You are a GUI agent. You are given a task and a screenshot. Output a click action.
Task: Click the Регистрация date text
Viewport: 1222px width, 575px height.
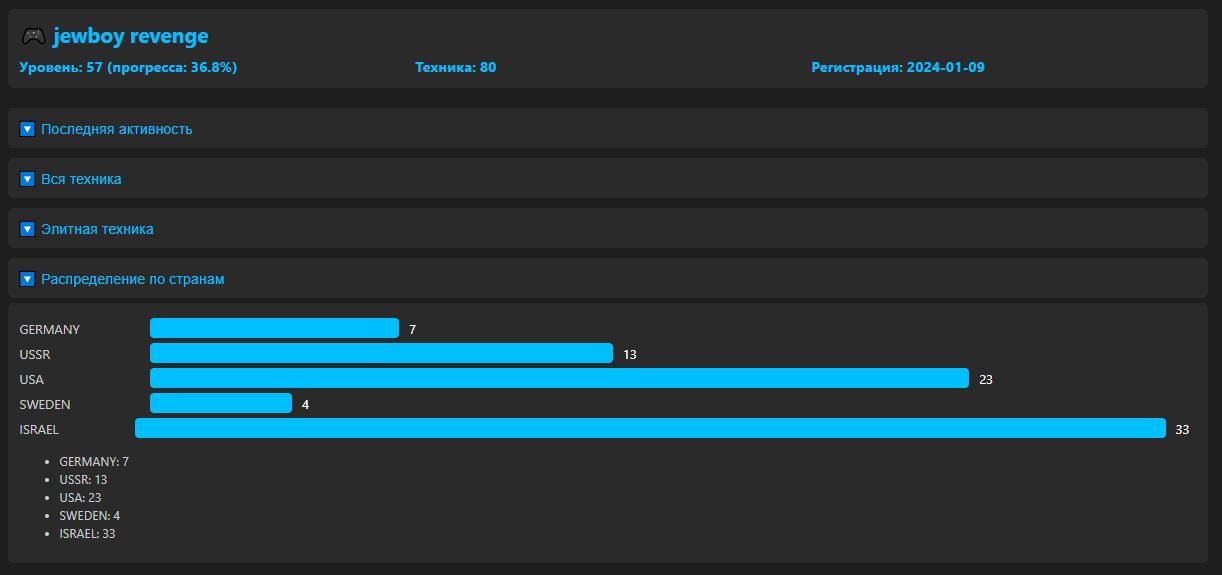point(898,67)
